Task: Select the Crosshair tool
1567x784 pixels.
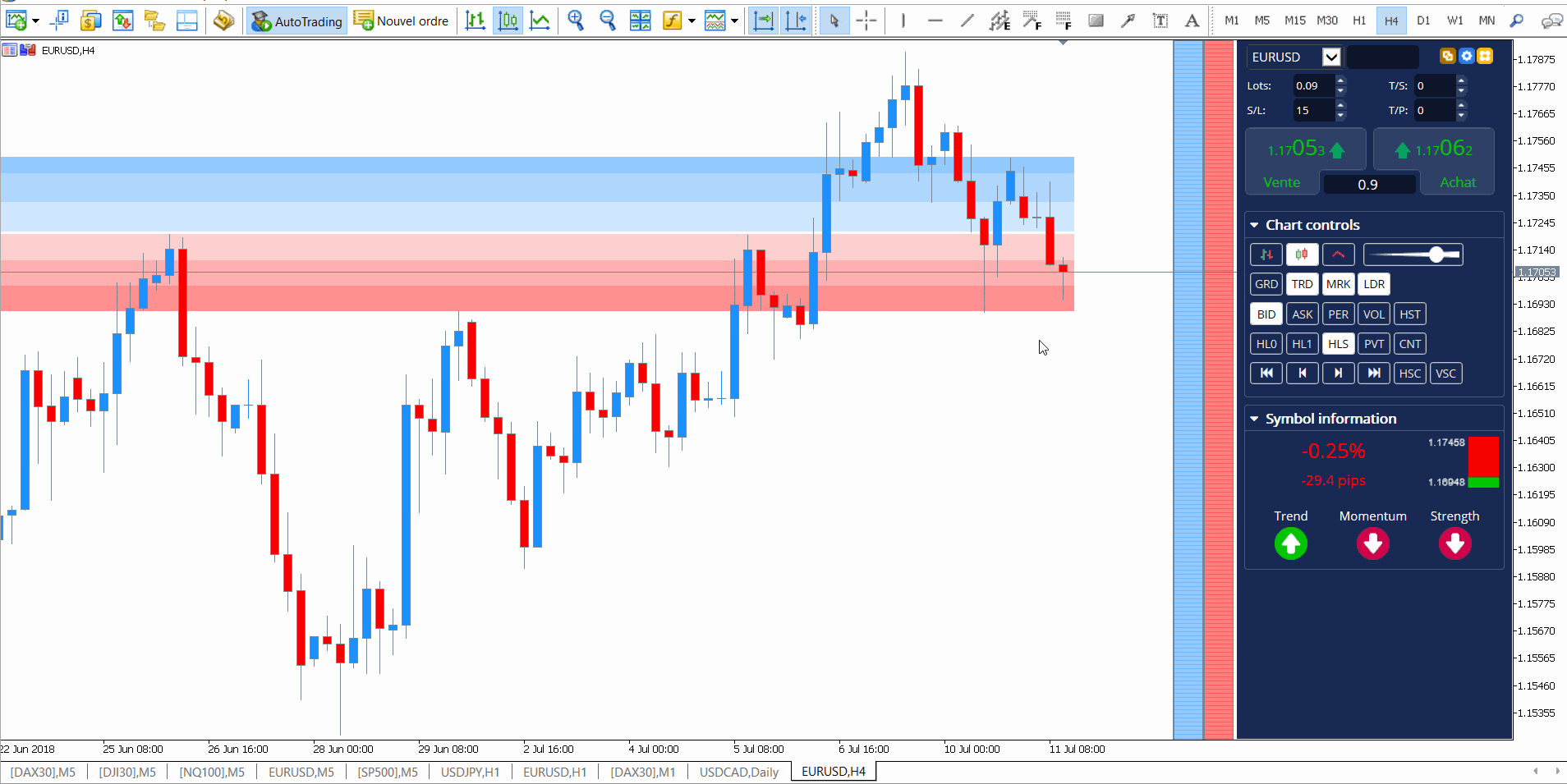Action: [867, 21]
